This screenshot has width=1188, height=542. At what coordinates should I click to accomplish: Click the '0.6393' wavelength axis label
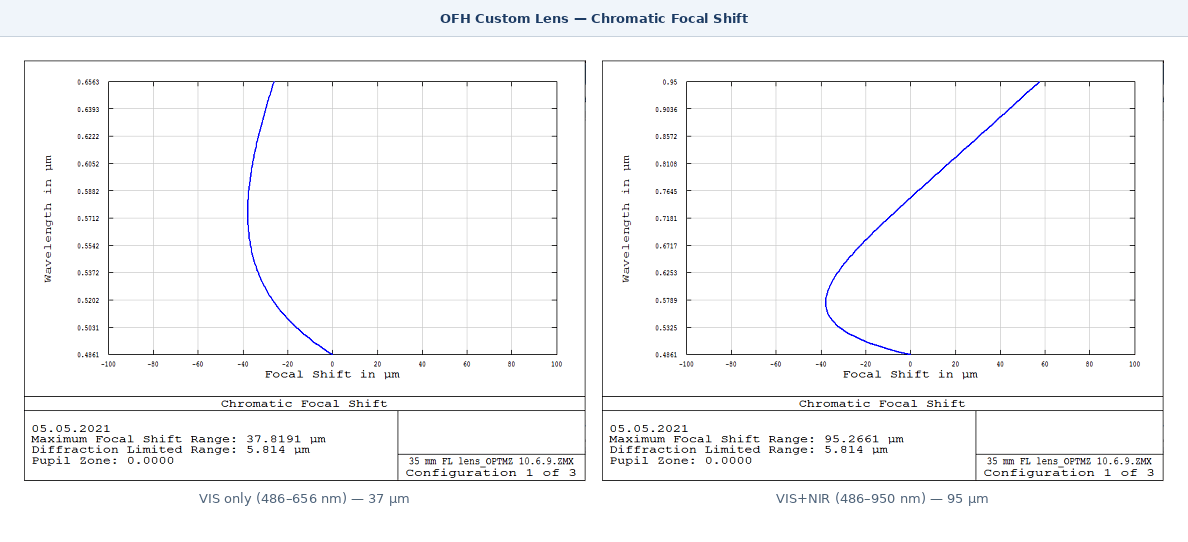88,109
